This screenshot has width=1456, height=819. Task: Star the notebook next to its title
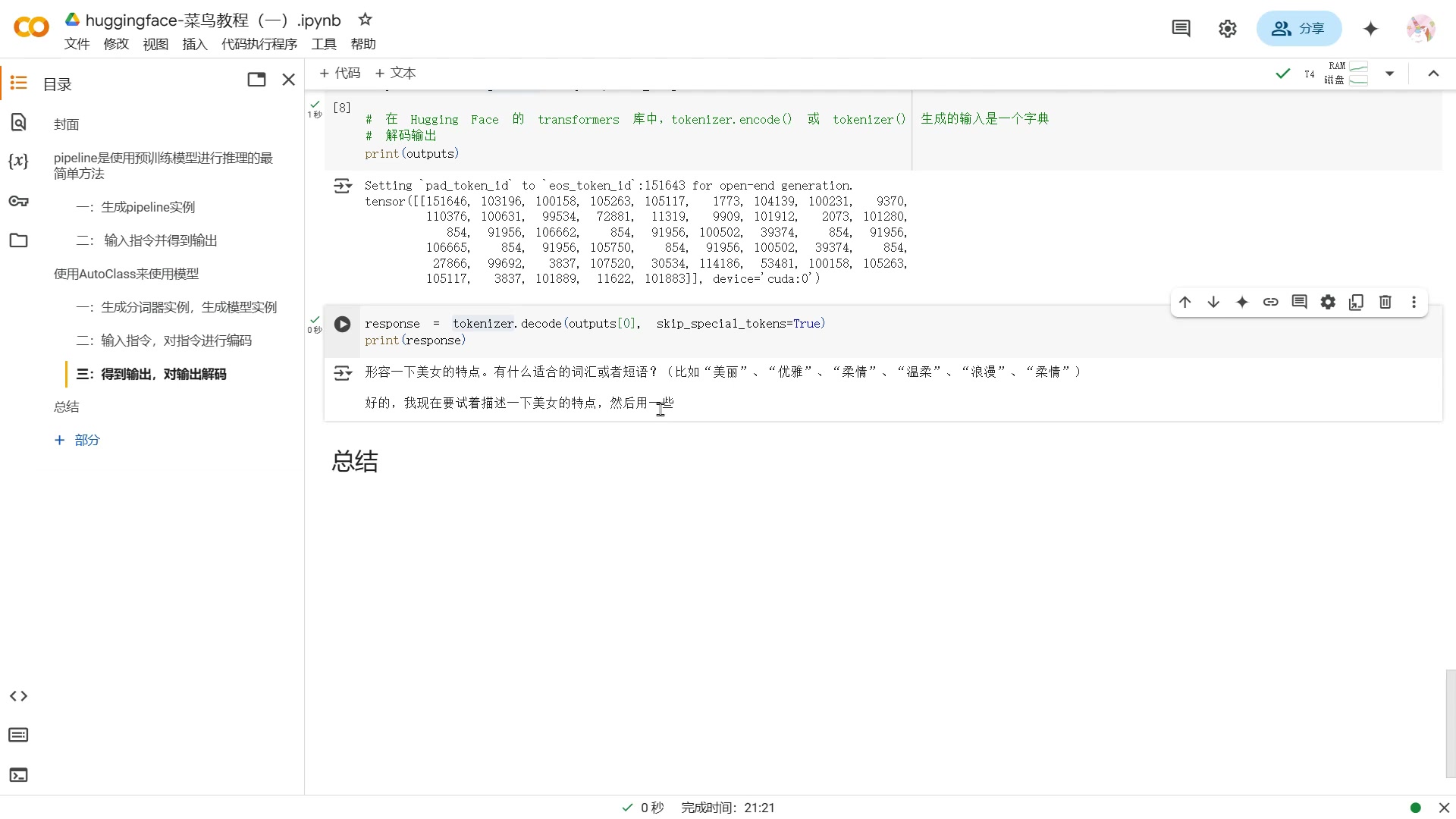click(x=365, y=20)
